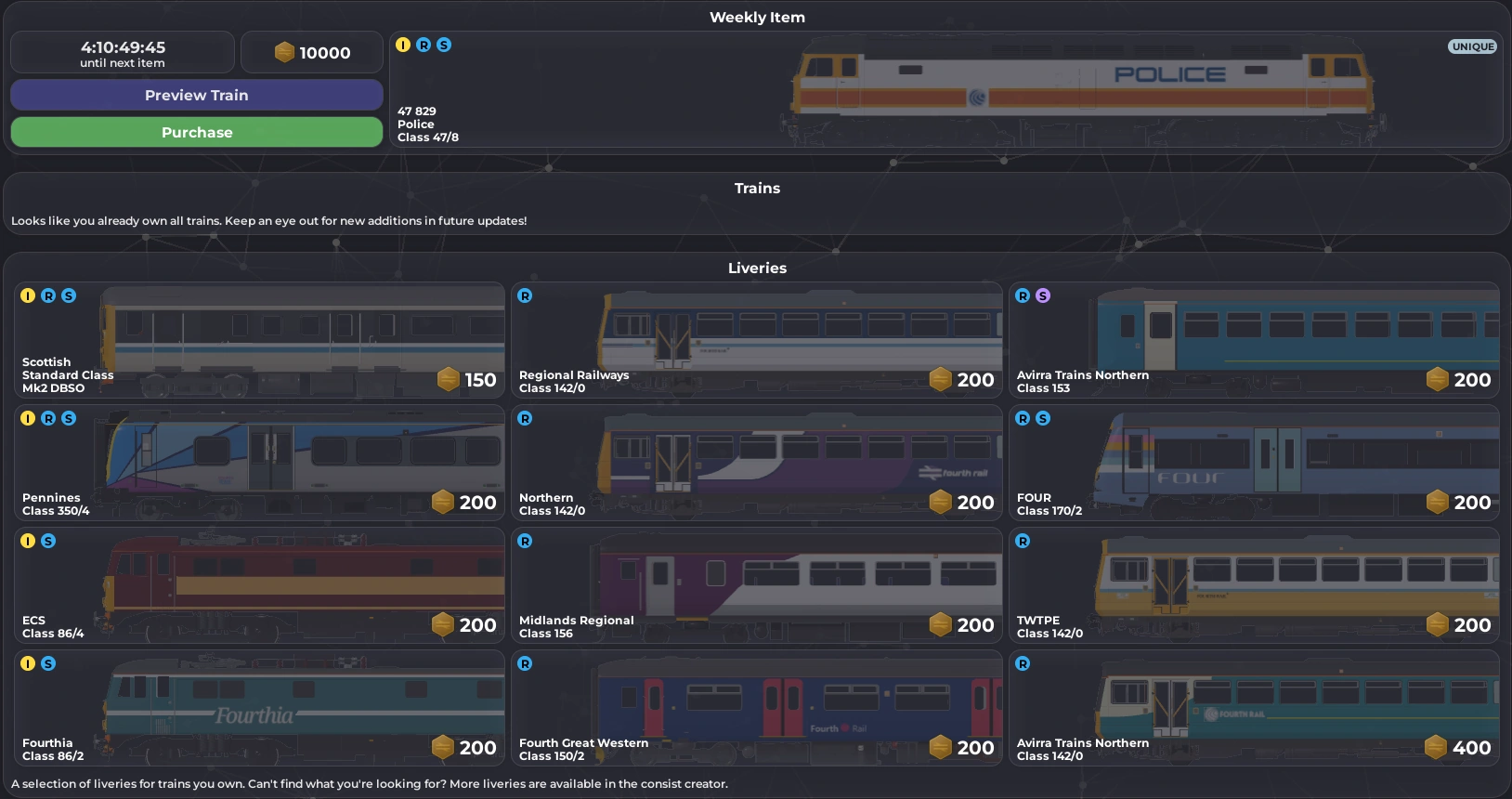Select the Pennines Class 350/4 train image
The image size is (1512, 799).
(302, 463)
